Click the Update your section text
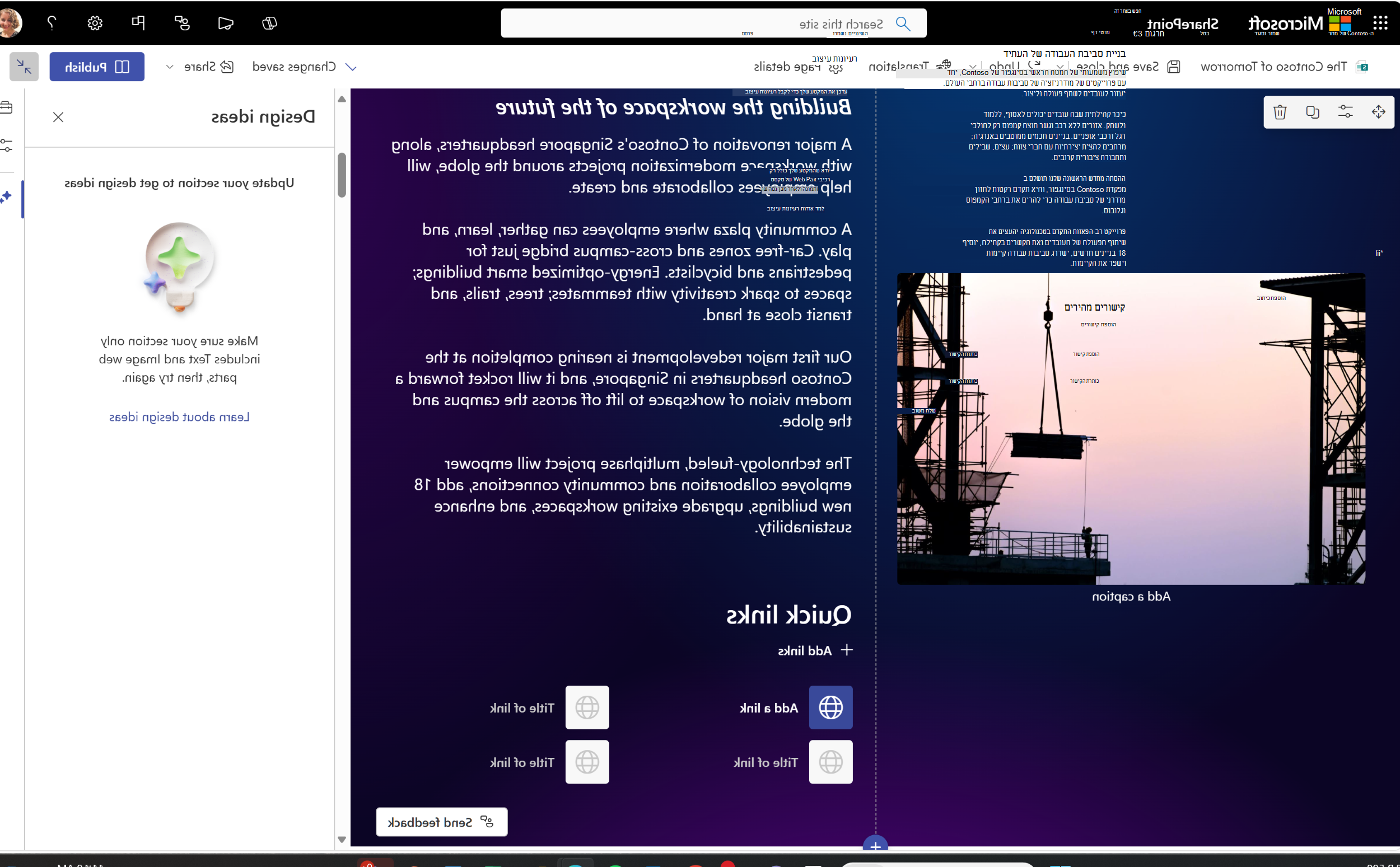 click(x=179, y=183)
